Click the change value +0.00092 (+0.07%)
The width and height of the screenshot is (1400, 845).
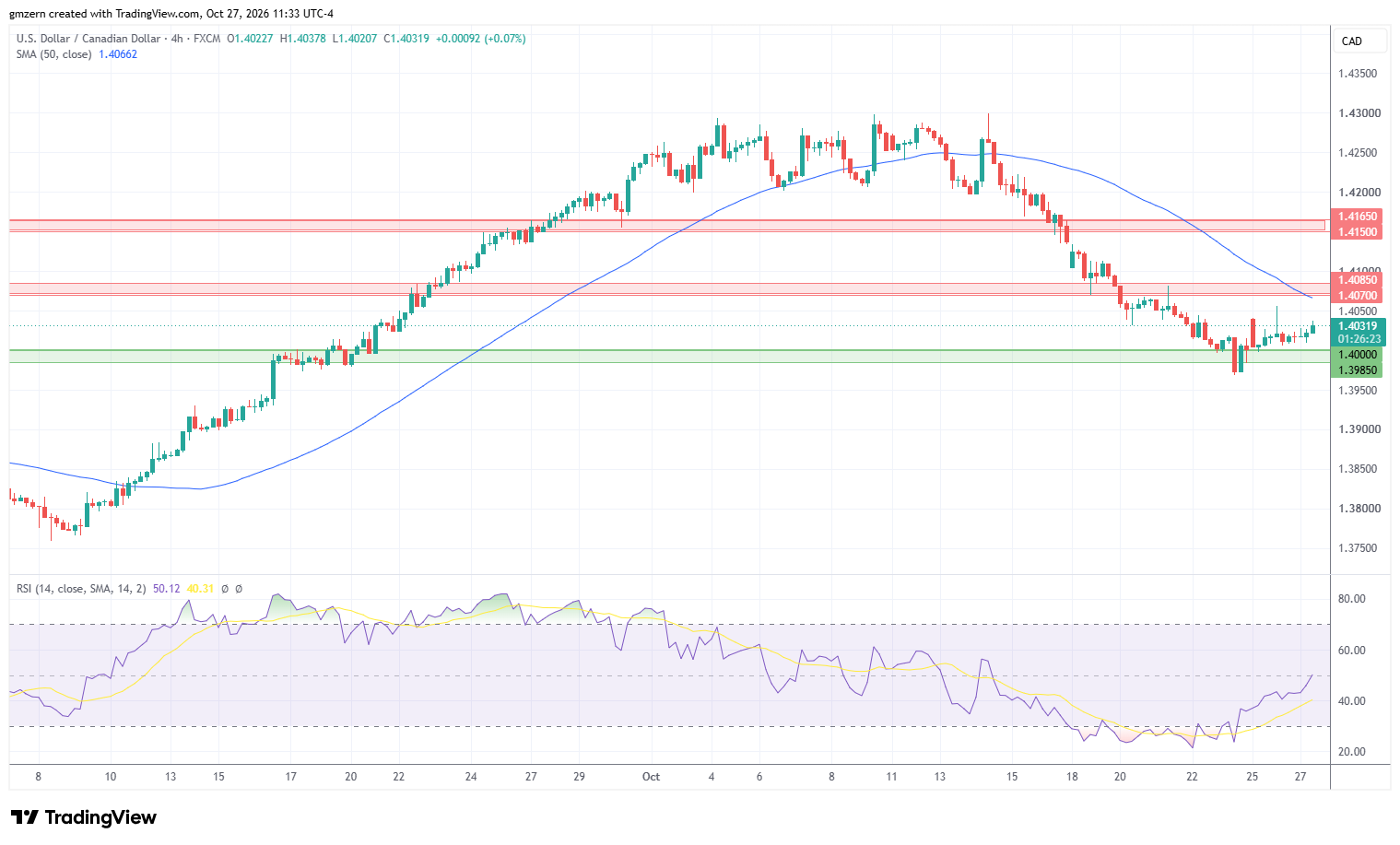pyautogui.click(x=481, y=39)
